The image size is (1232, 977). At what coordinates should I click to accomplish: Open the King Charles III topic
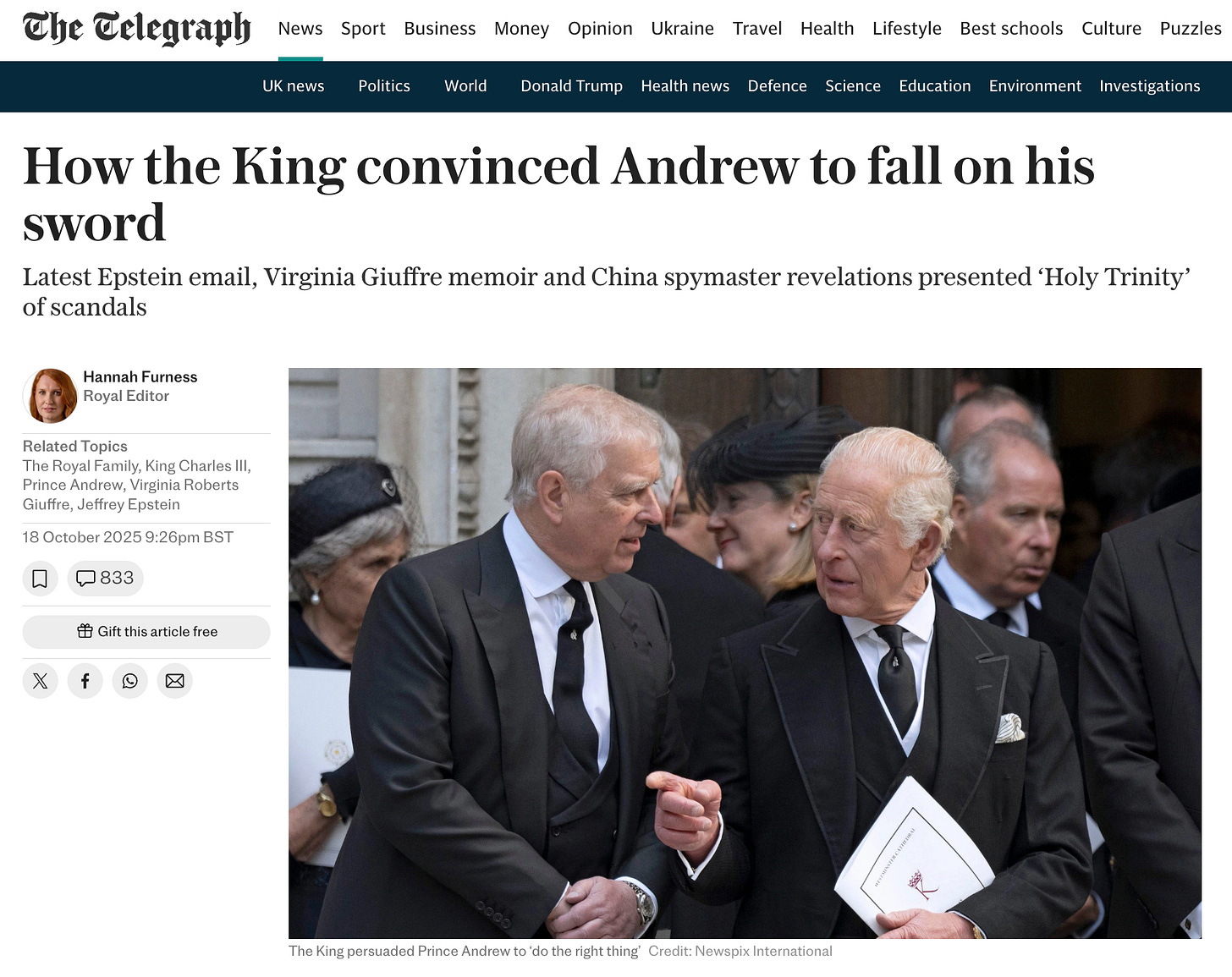click(x=196, y=466)
